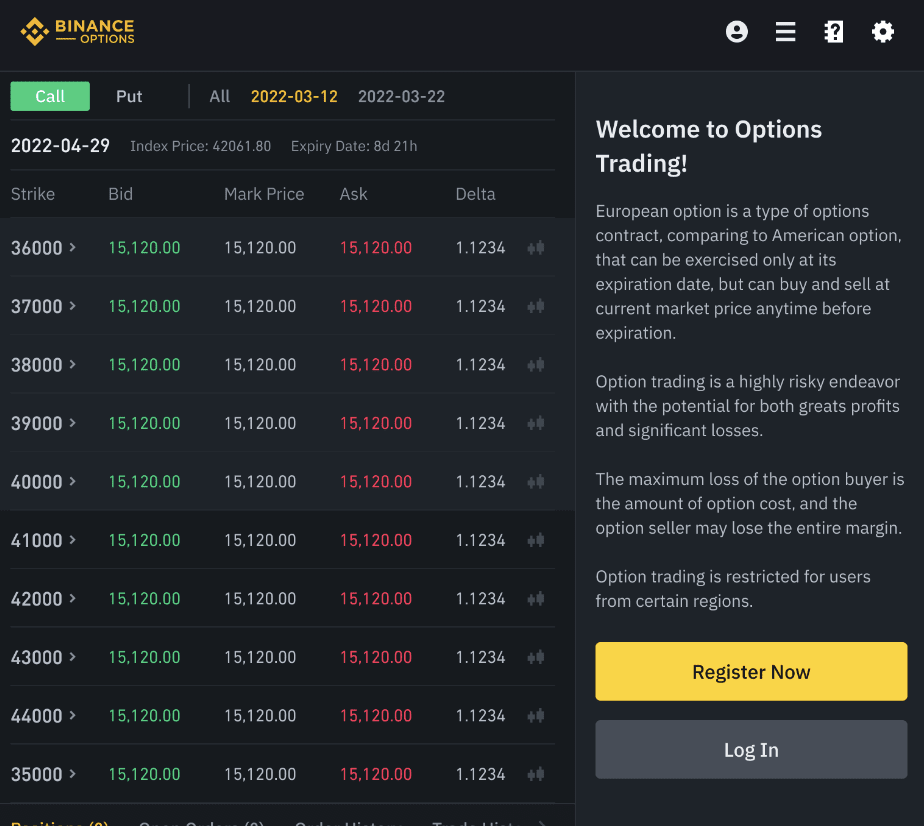The width and height of the screenshot is (924, 826).
Task: Click the help question mark icon
Action: (833, 32)
